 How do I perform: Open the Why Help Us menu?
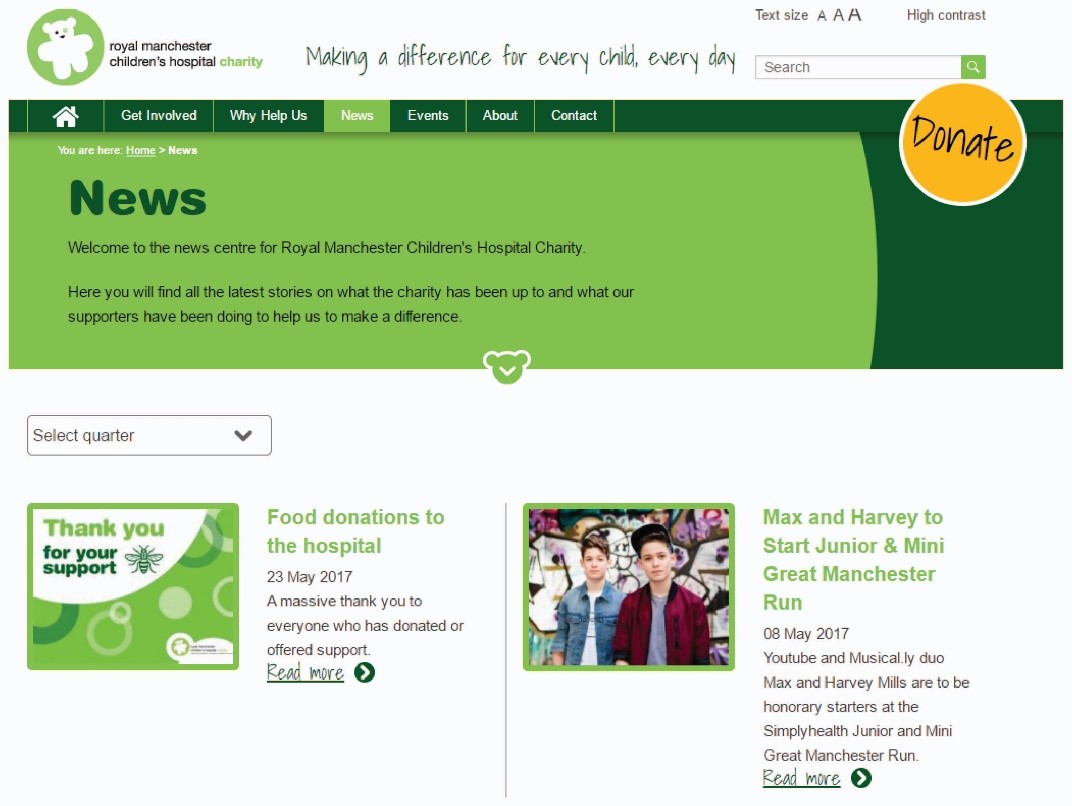[x=268, y=116]
